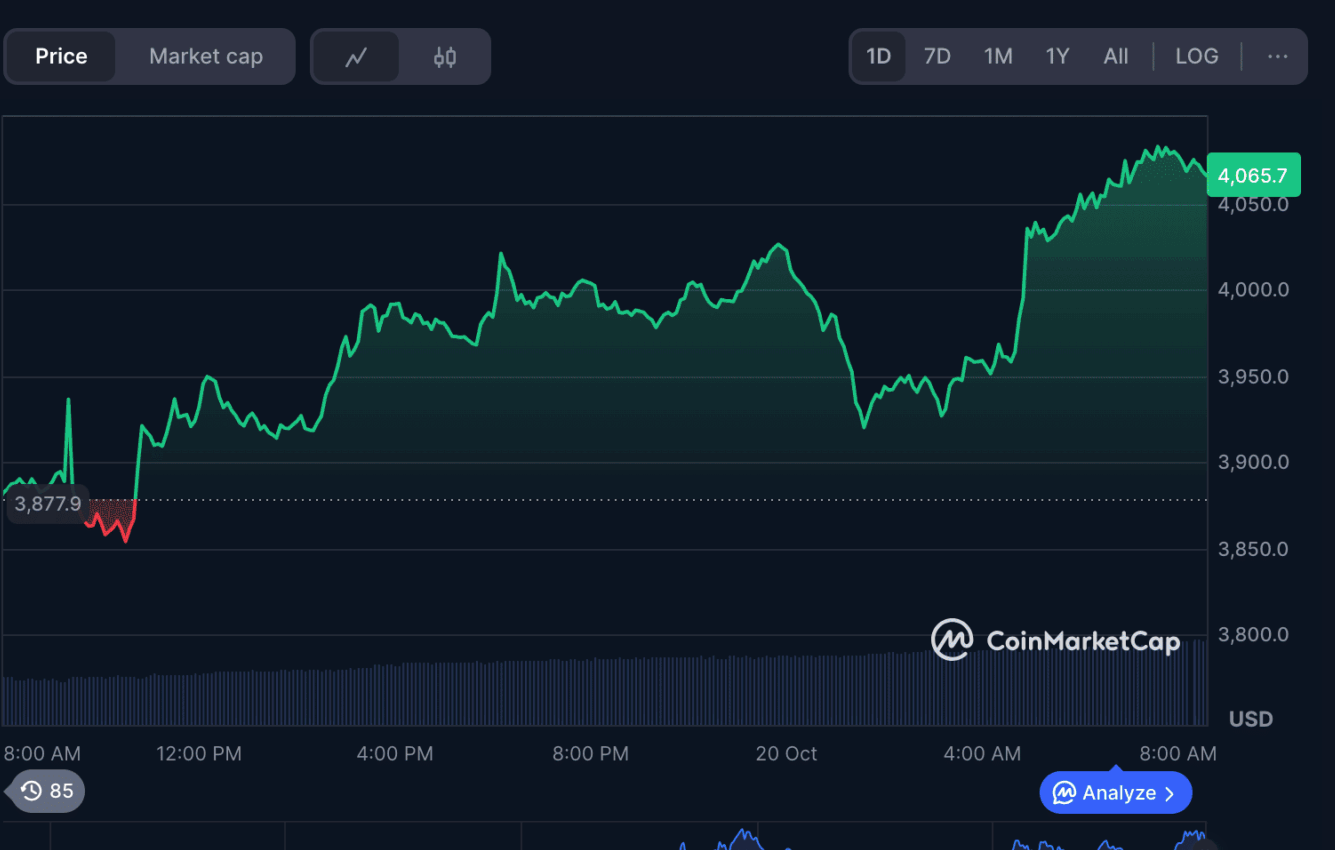
Task: Switch to line chart view icon
Action: [356, 57]
